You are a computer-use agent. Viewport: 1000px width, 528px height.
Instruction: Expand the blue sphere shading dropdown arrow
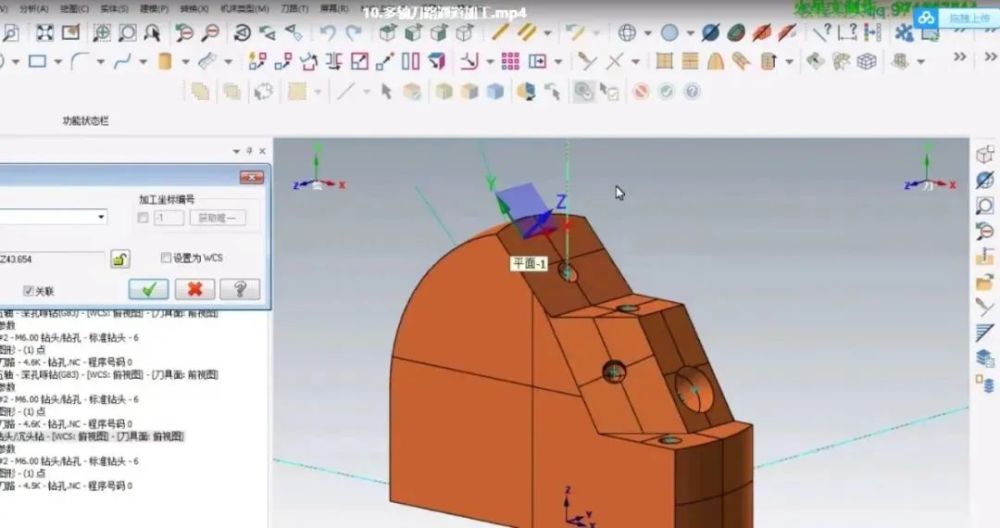(690, 33)
